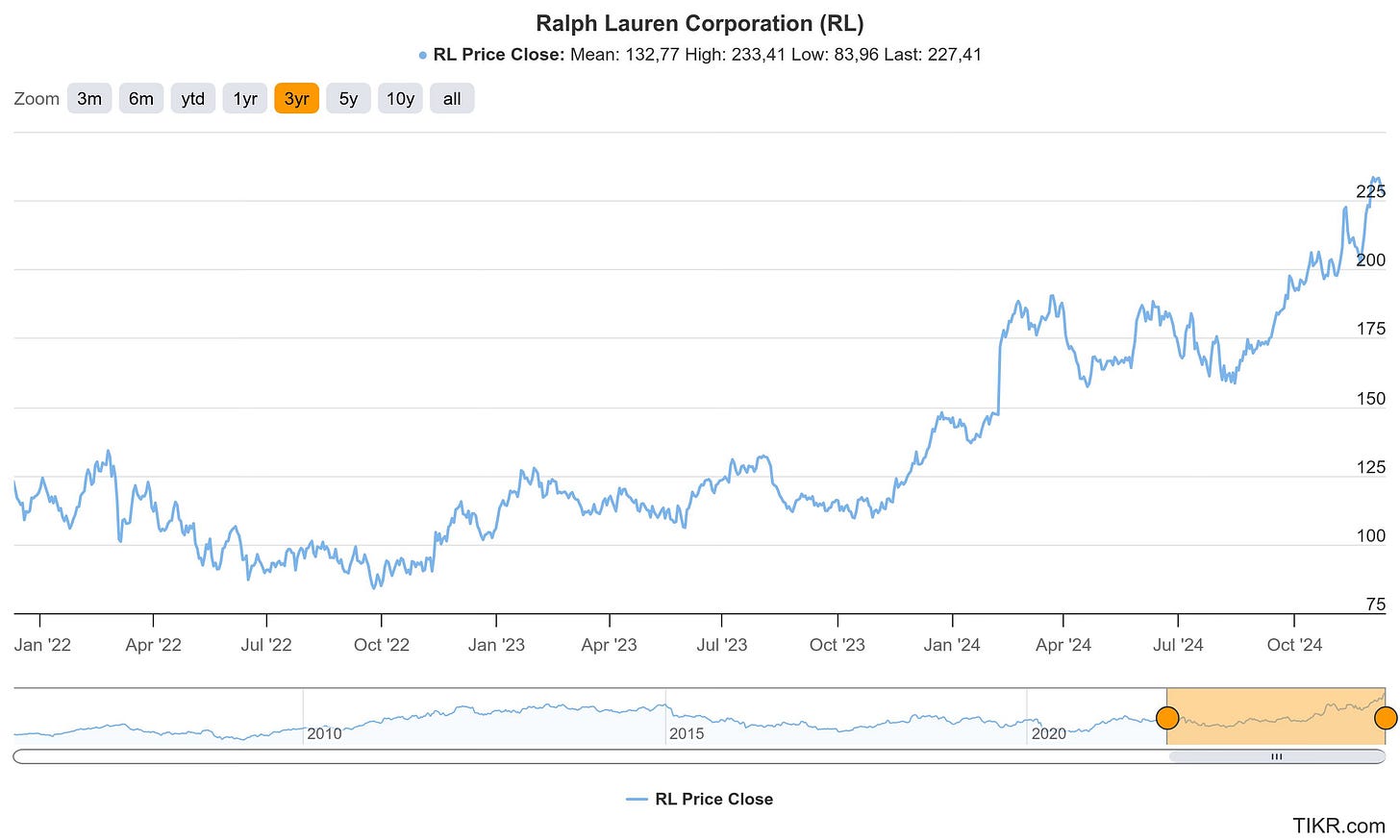The image size is (1400, 840).
Task: Click the highlighted orange navigator range
Action: pos(1276,716)
